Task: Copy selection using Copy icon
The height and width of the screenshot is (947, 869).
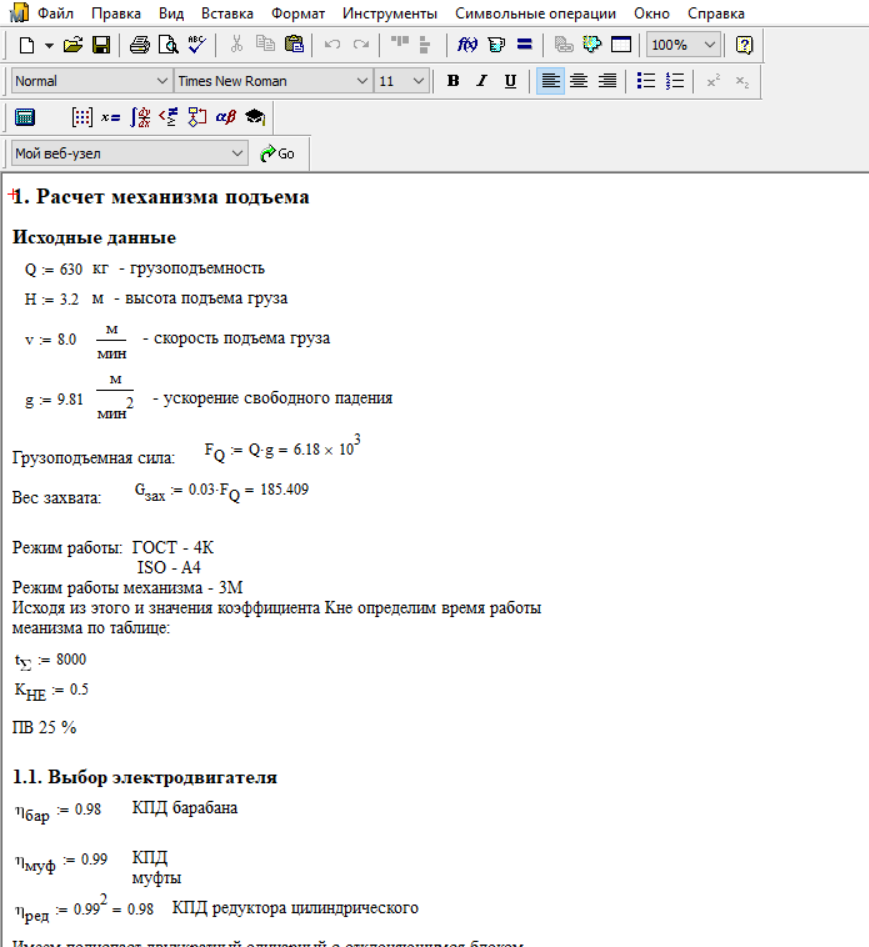Action: coord(265,45)
